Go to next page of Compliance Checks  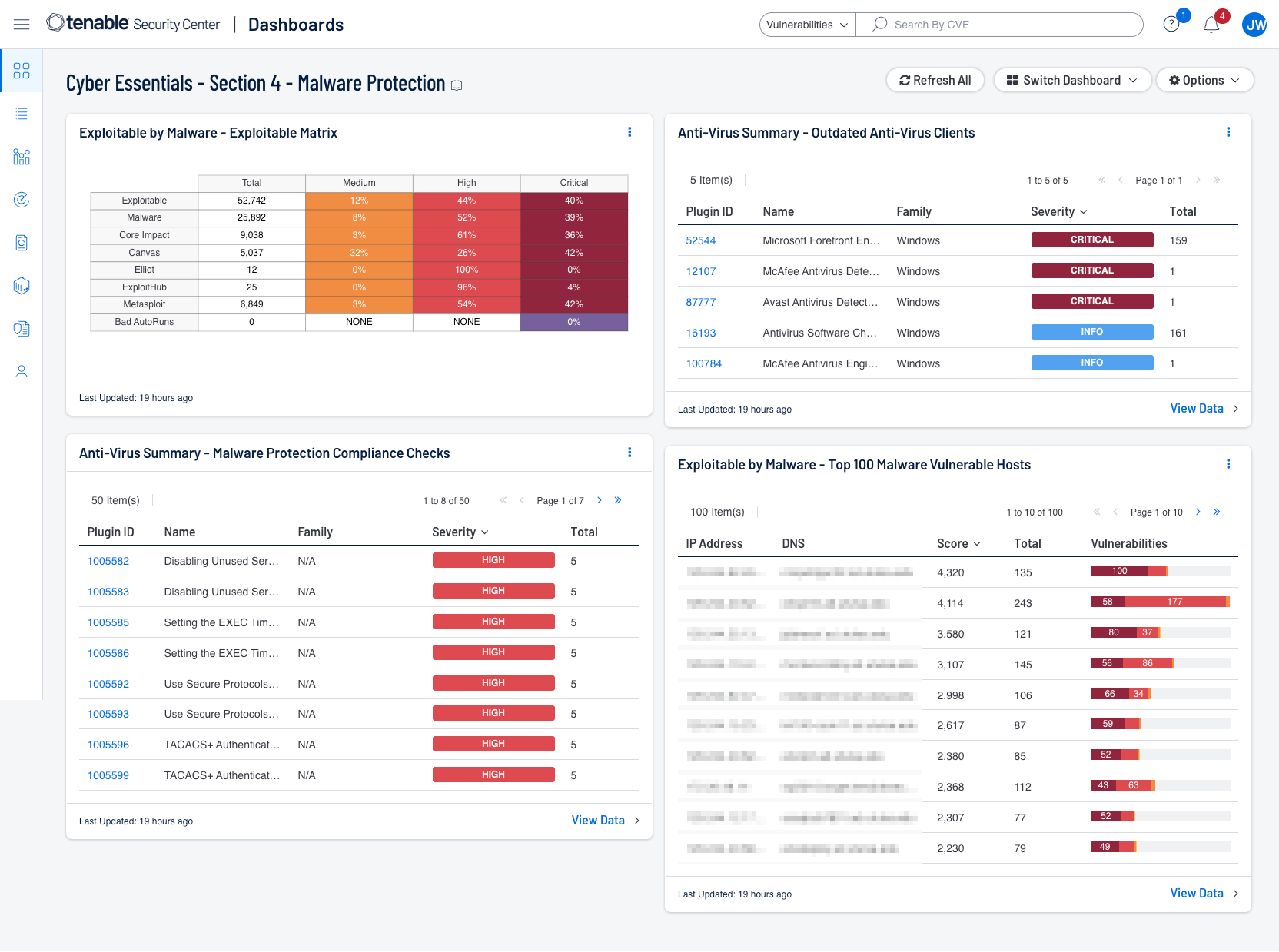click(x=600, y=500)
